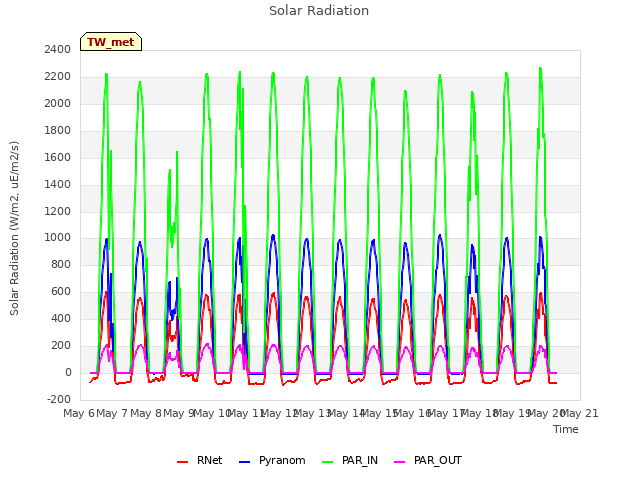Click the 400 y-axis tick label

point(61,318)
